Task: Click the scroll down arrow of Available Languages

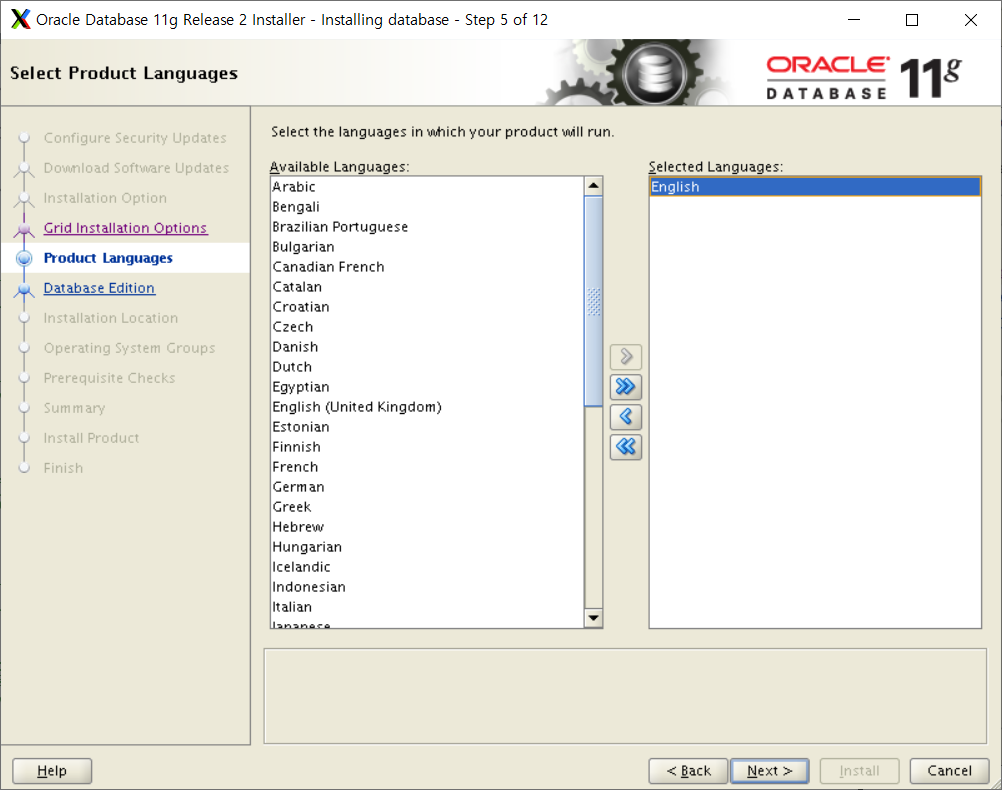Action: coord(594,617)
